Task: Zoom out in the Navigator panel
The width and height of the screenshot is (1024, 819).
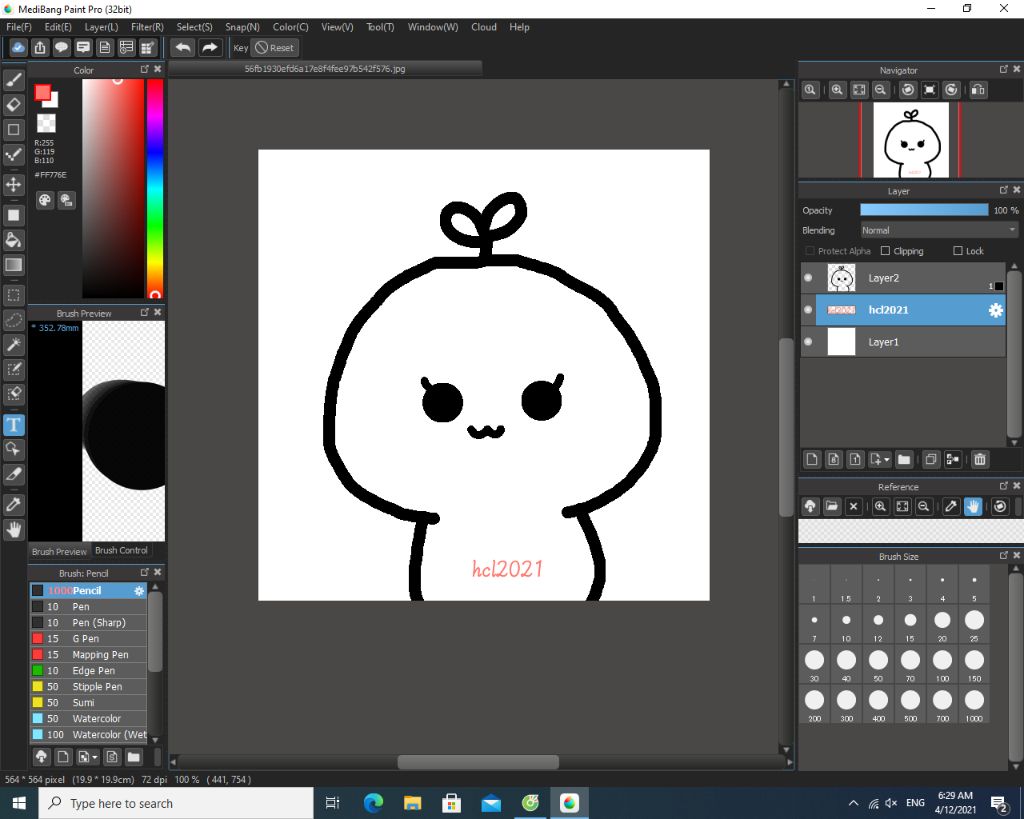Action: [x=880, y=90]
